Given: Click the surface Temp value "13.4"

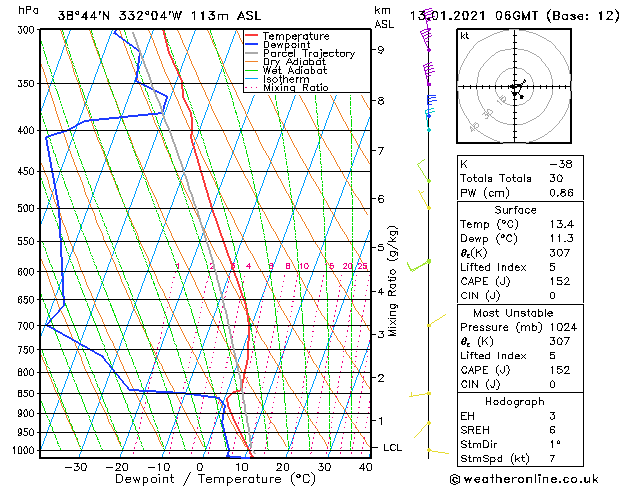Looking at the screenshot, I should coord(562,224).
